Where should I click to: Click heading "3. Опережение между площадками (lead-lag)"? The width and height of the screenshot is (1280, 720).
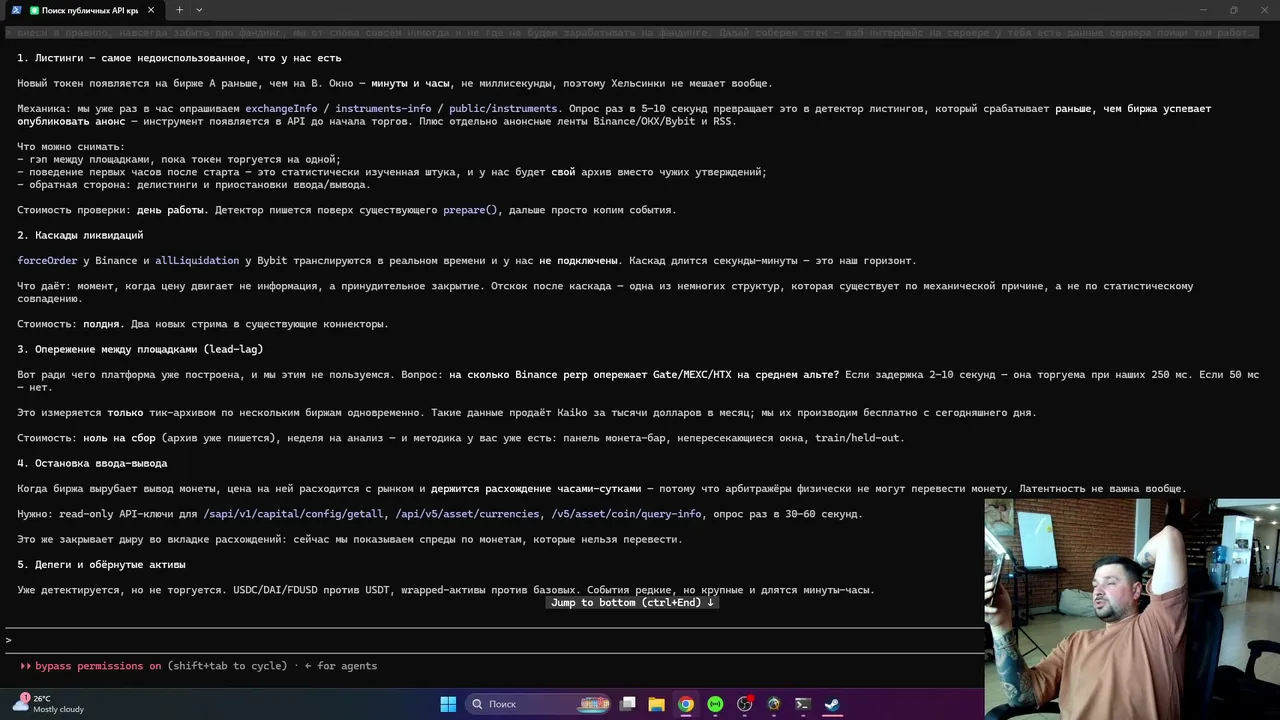140,349
